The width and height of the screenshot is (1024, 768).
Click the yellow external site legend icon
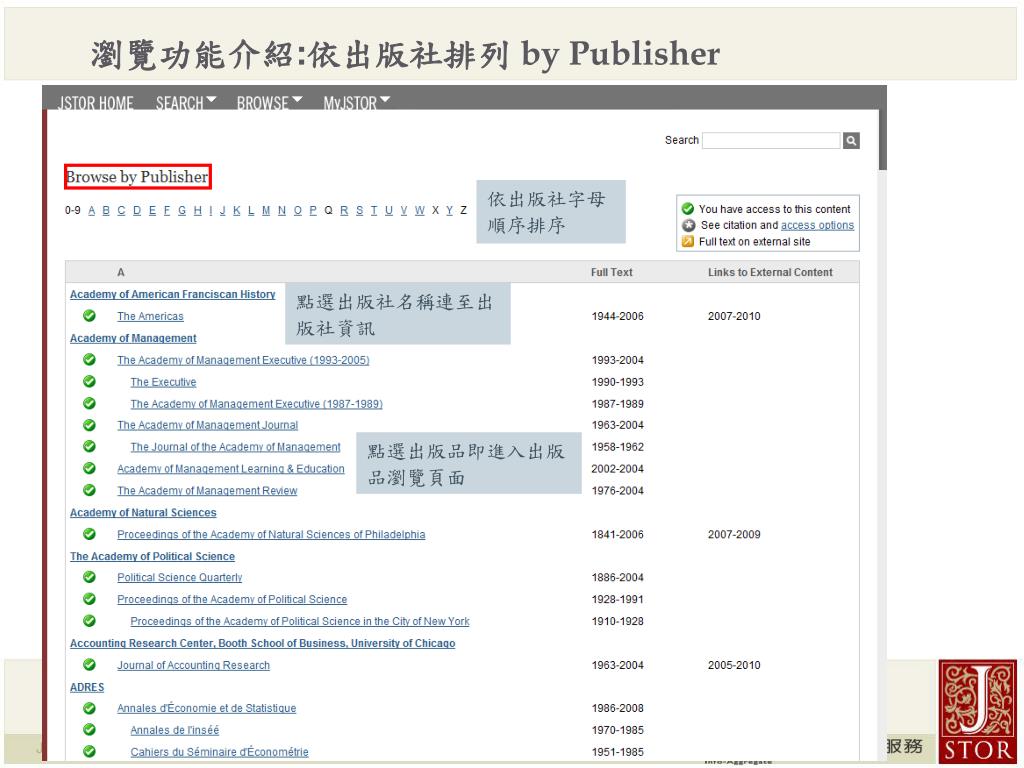(688, 242)
